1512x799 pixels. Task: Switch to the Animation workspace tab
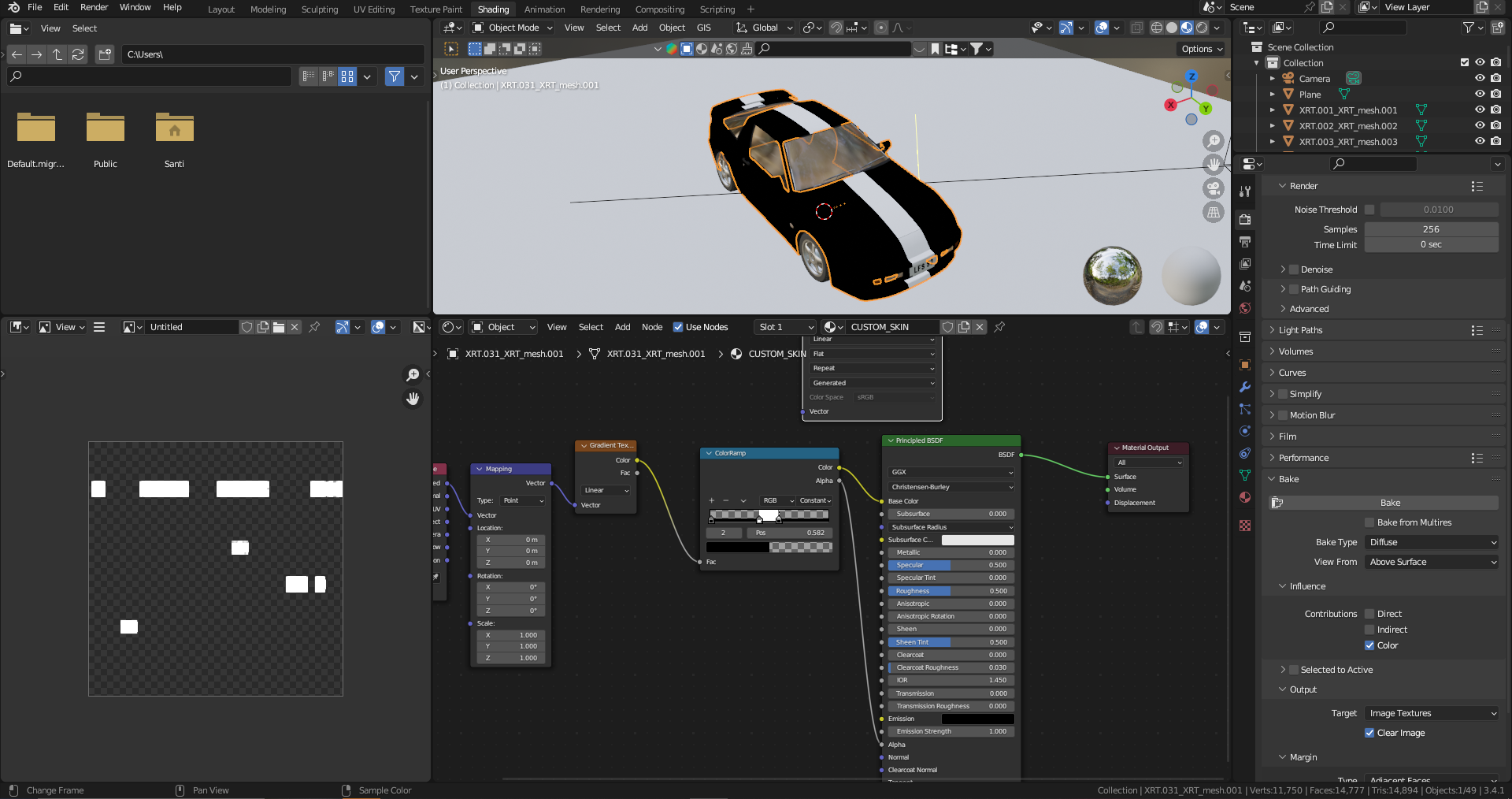(x=544, y=9)
